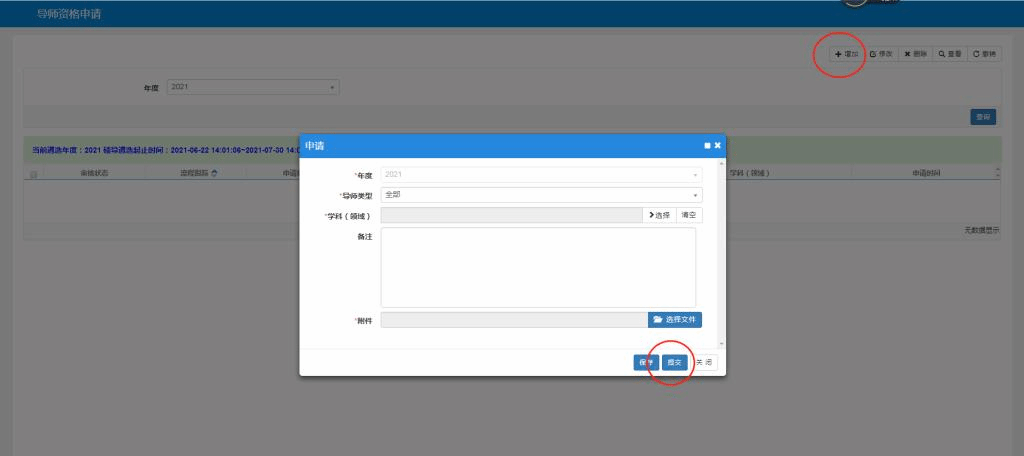This screenshot has height=456, width=1024.
Task: Open the 年度 dropdown in the dialog
Action: point(541,175)
